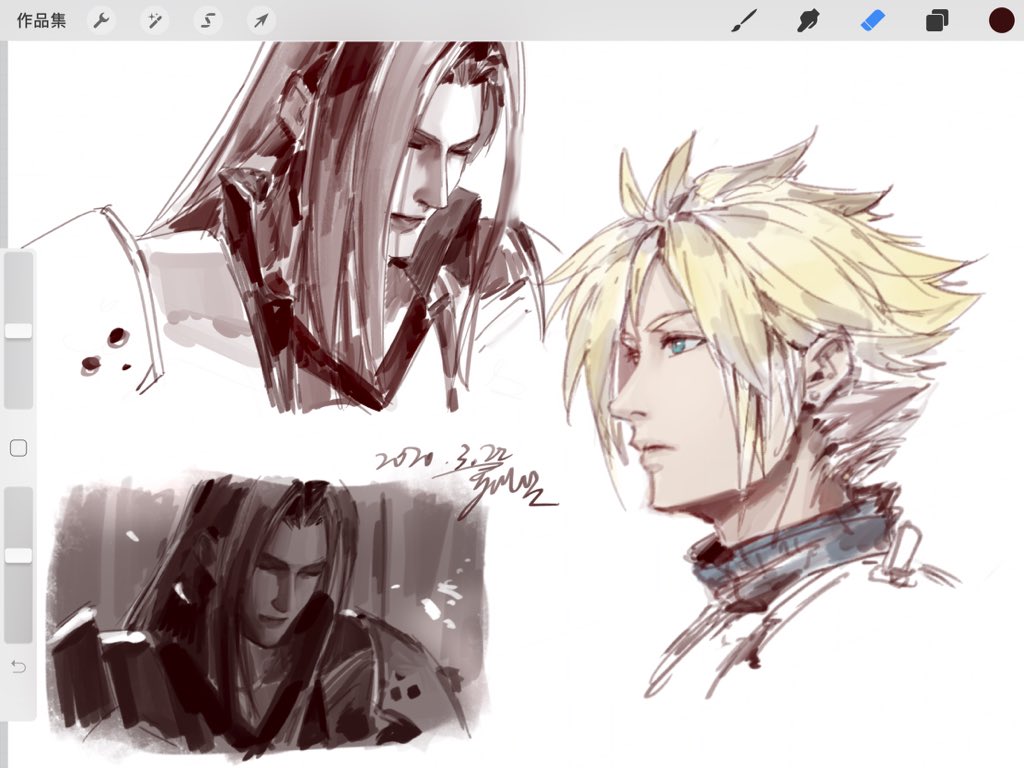Open the Actions wrench menu
The image size is (1024, 768).
[101, 21]
